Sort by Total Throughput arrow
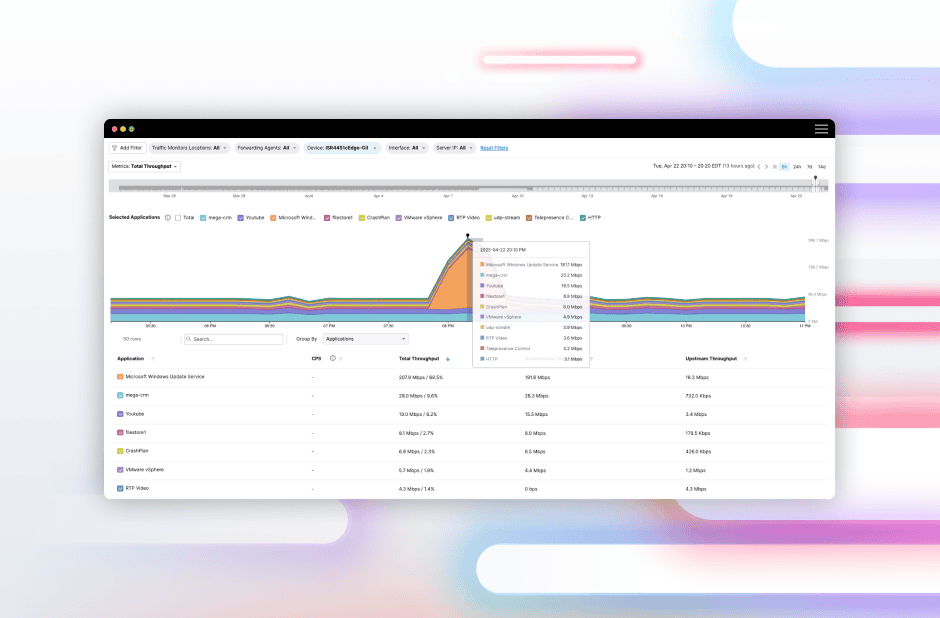 448,358
